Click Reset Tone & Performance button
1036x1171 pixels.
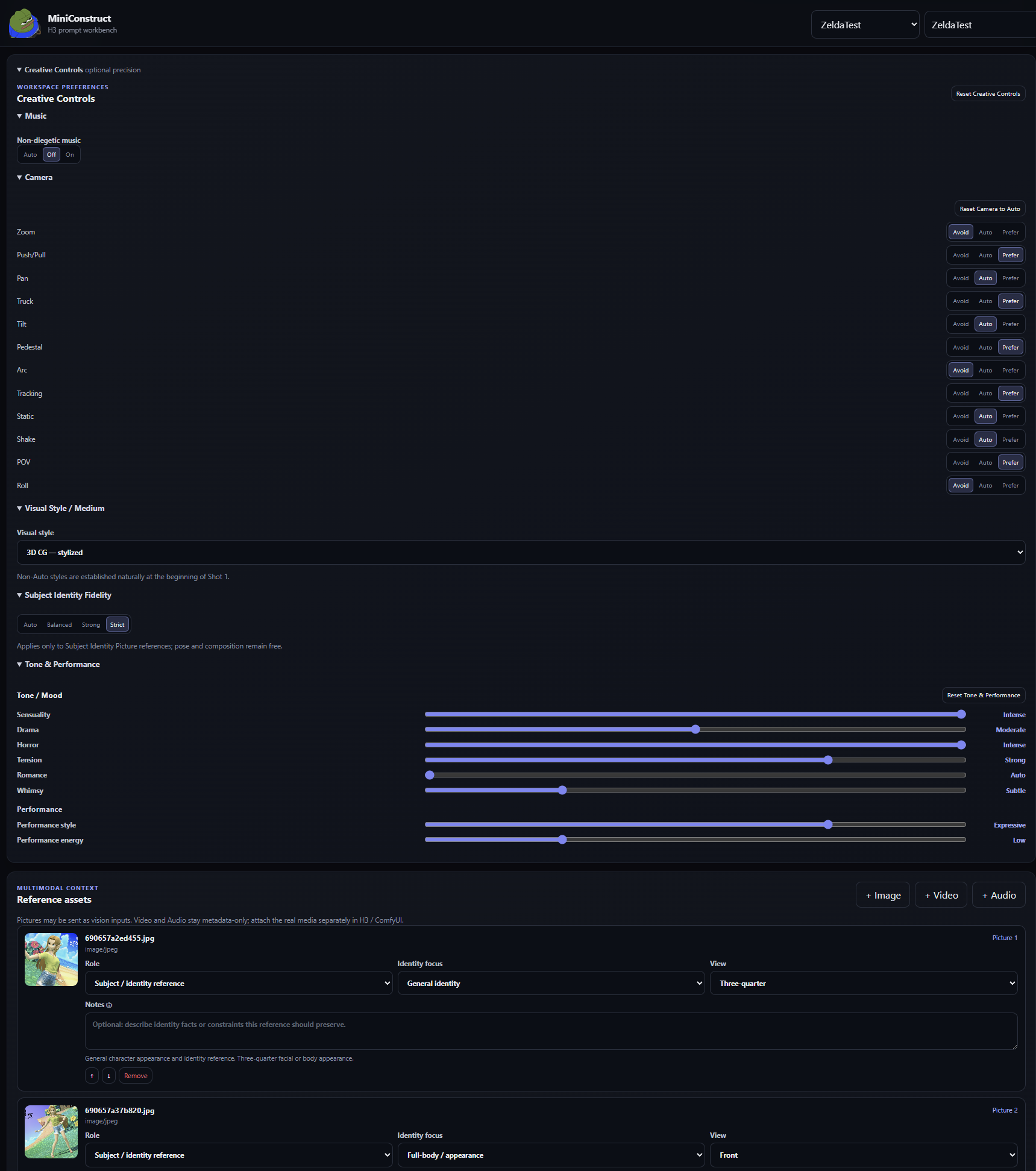coord(984,695)
